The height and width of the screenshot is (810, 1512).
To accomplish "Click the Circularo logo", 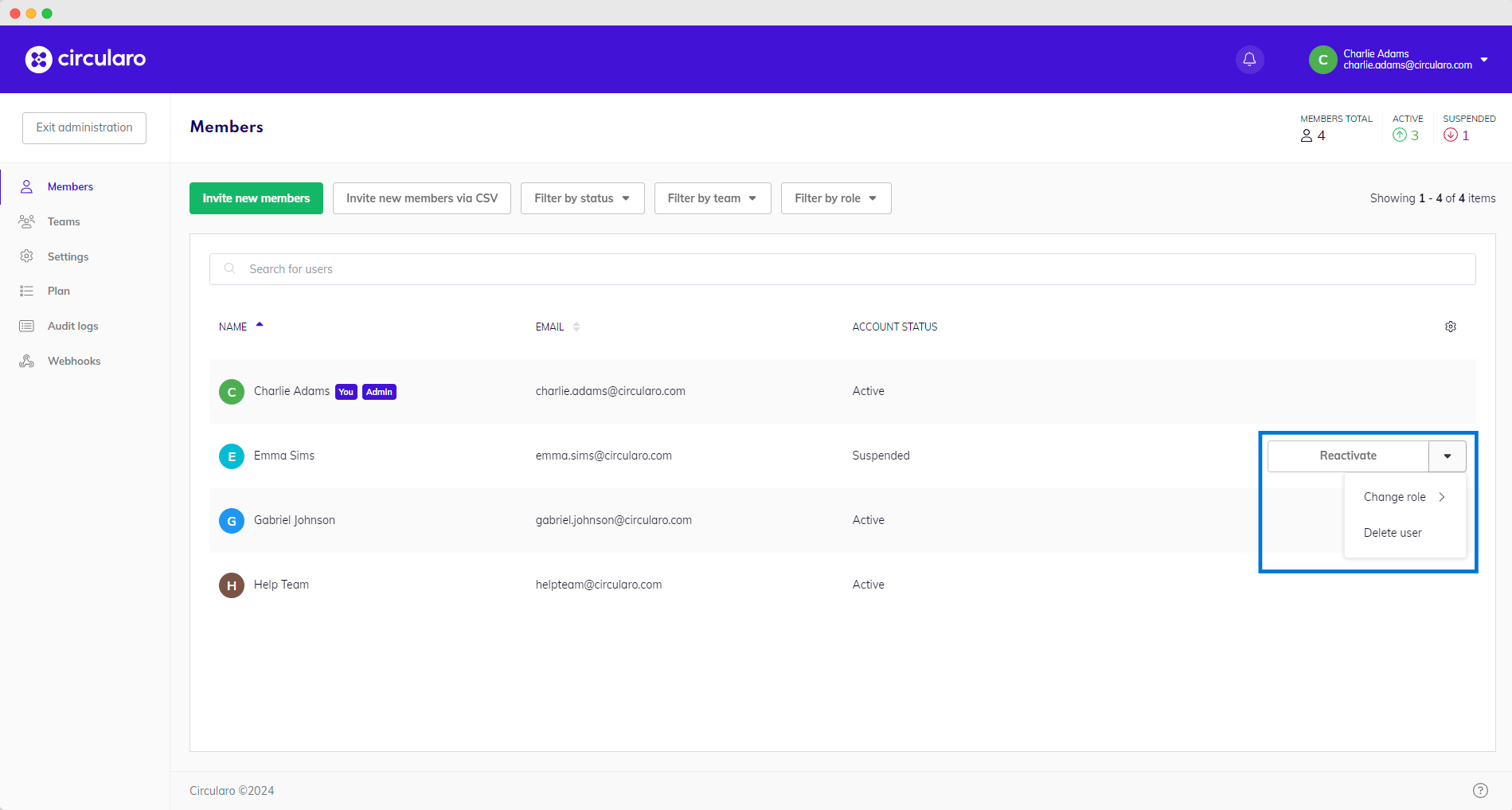I will coord(85,59).
